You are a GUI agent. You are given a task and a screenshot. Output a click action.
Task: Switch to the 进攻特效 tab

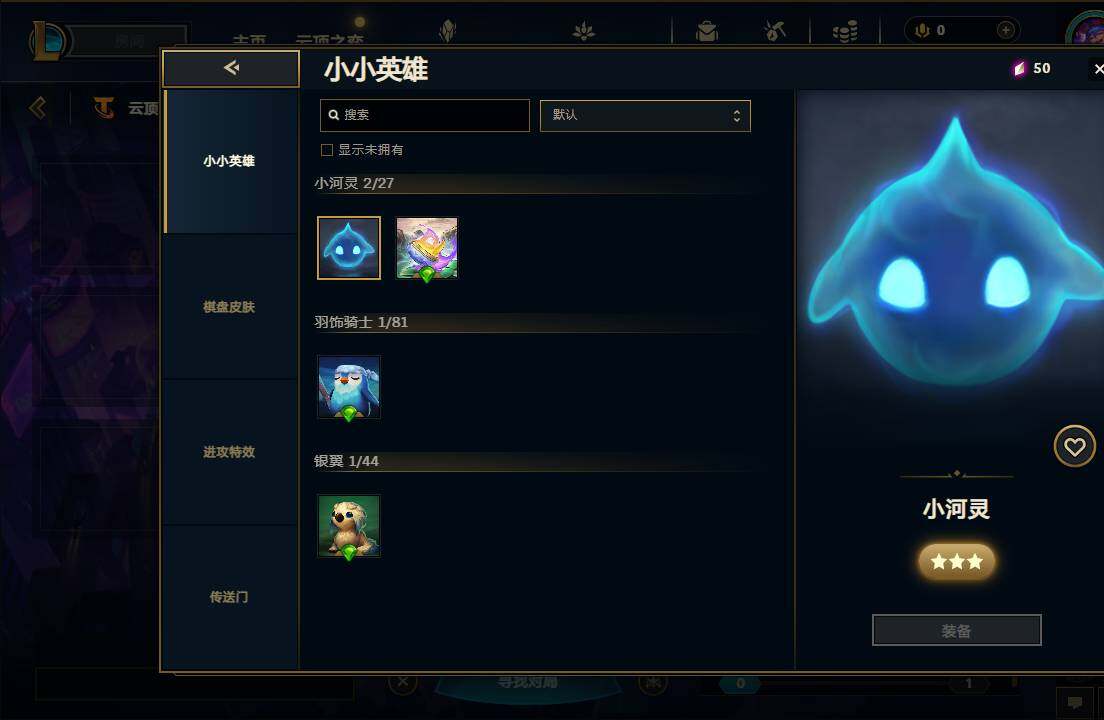tap(230, 452)
